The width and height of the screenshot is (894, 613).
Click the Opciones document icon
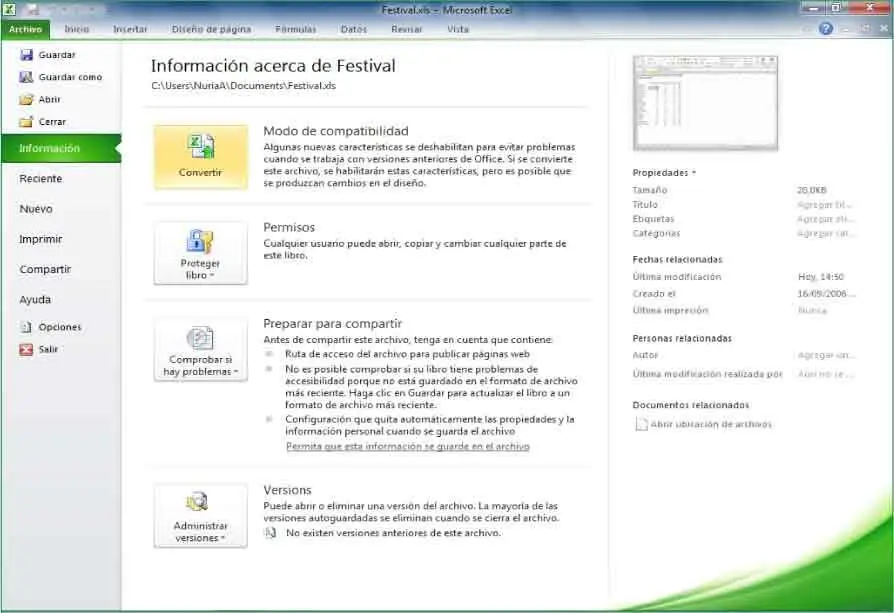pyautogui.click(x=26, y=327)
